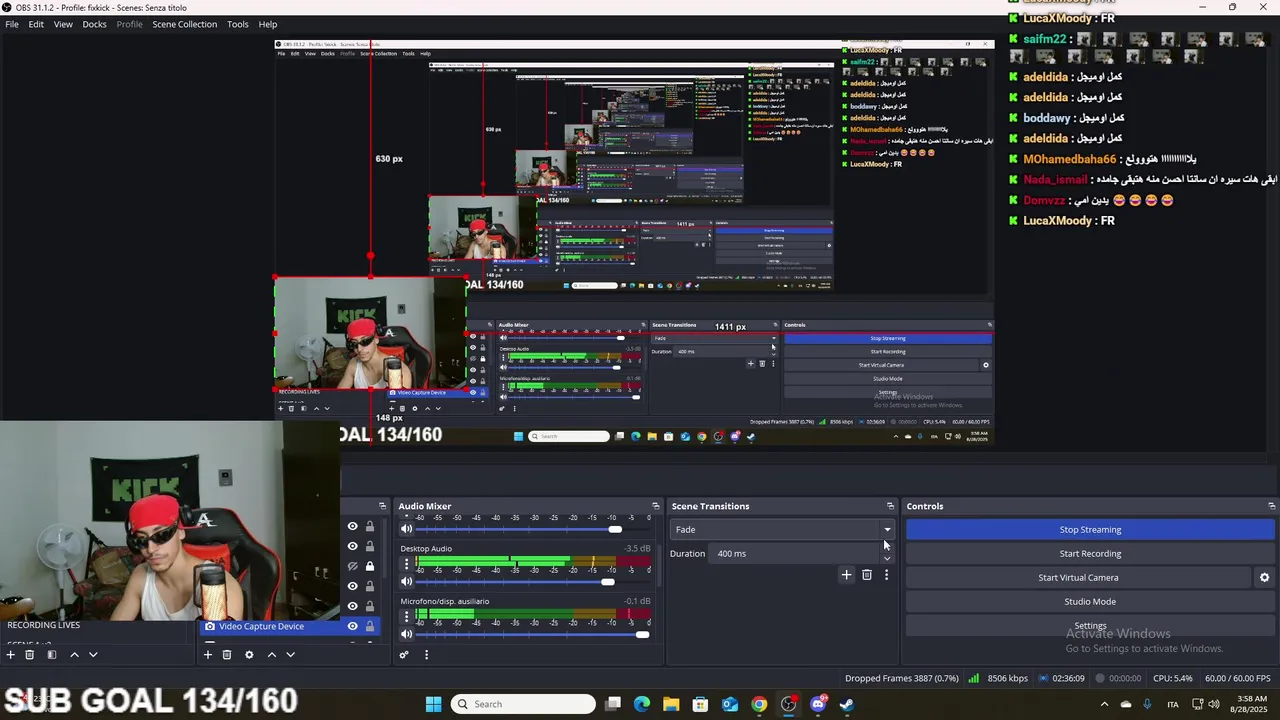Undock the Controls panel with the float icon
Viewport: 1280px width, 720px height.
click(x=1271, y=506)
